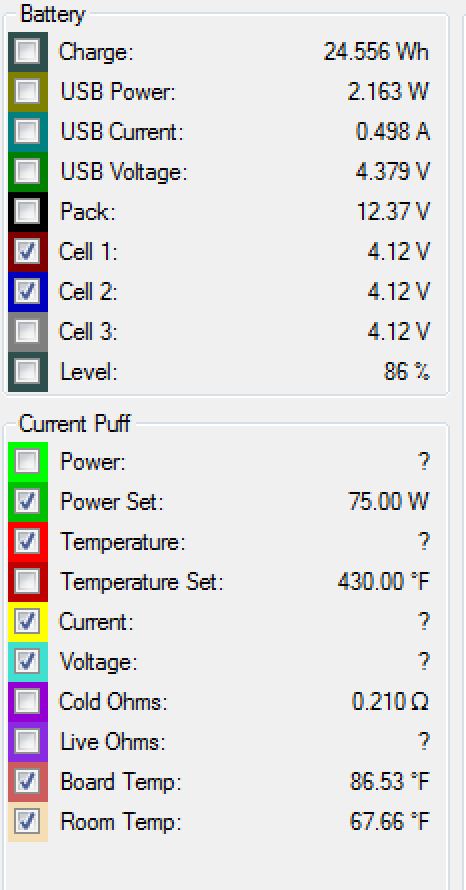The width and height of the screenshot is (466, 890).
Task: Enable the Temperature Set checkbox
Action: (x=28, y=581)
